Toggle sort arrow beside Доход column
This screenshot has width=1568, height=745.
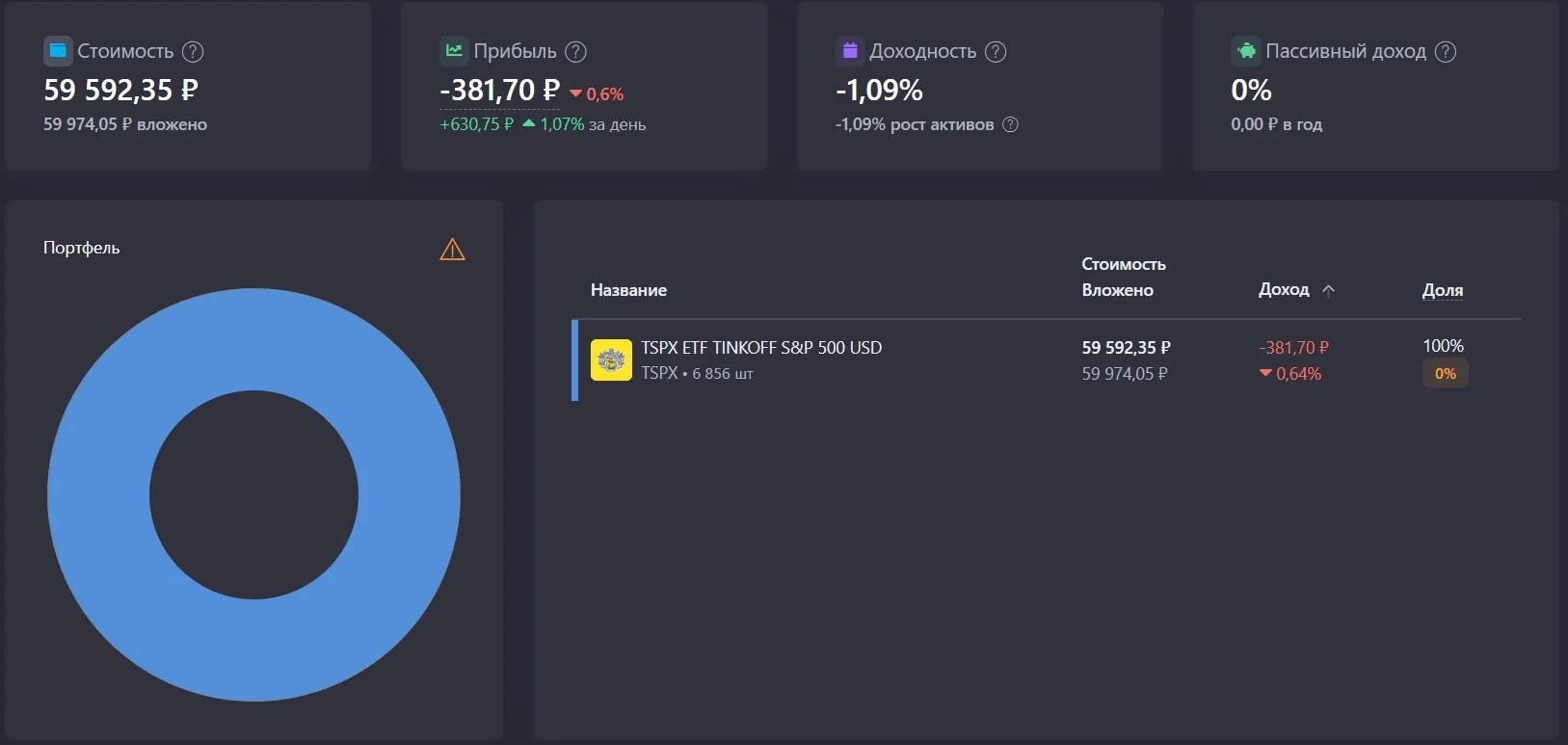coord(1328,290)
